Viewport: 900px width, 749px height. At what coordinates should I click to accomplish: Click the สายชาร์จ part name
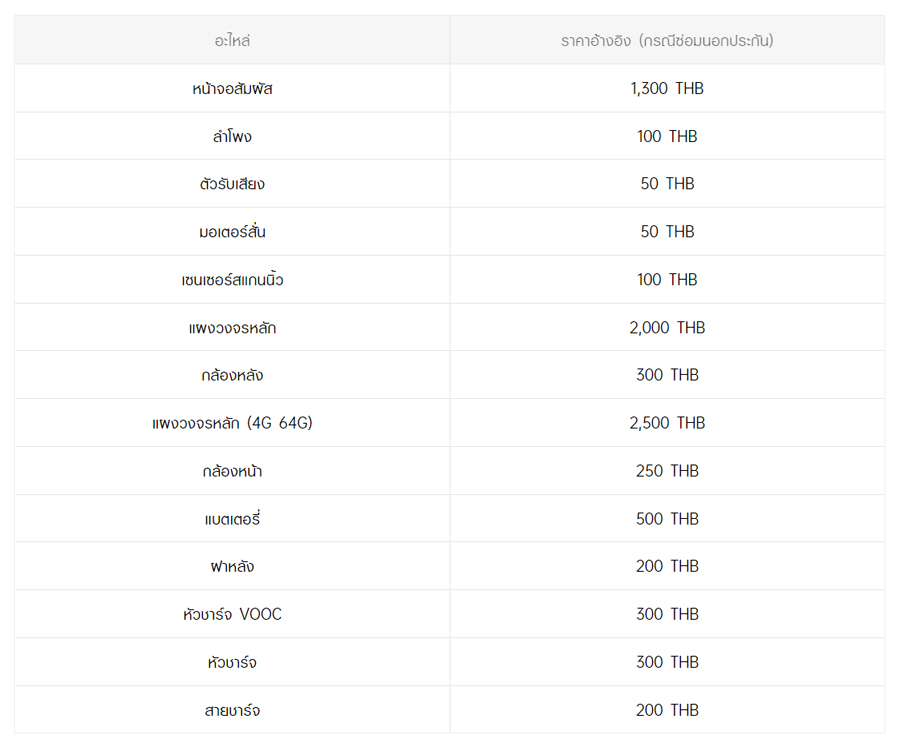pyautogui.click(x=232, y=710)
